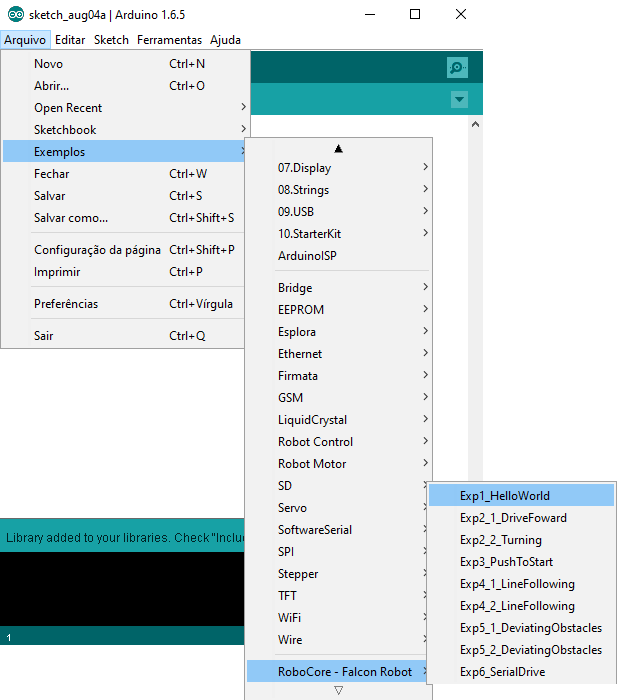Open the ArduinoISP example

(339, 256)
